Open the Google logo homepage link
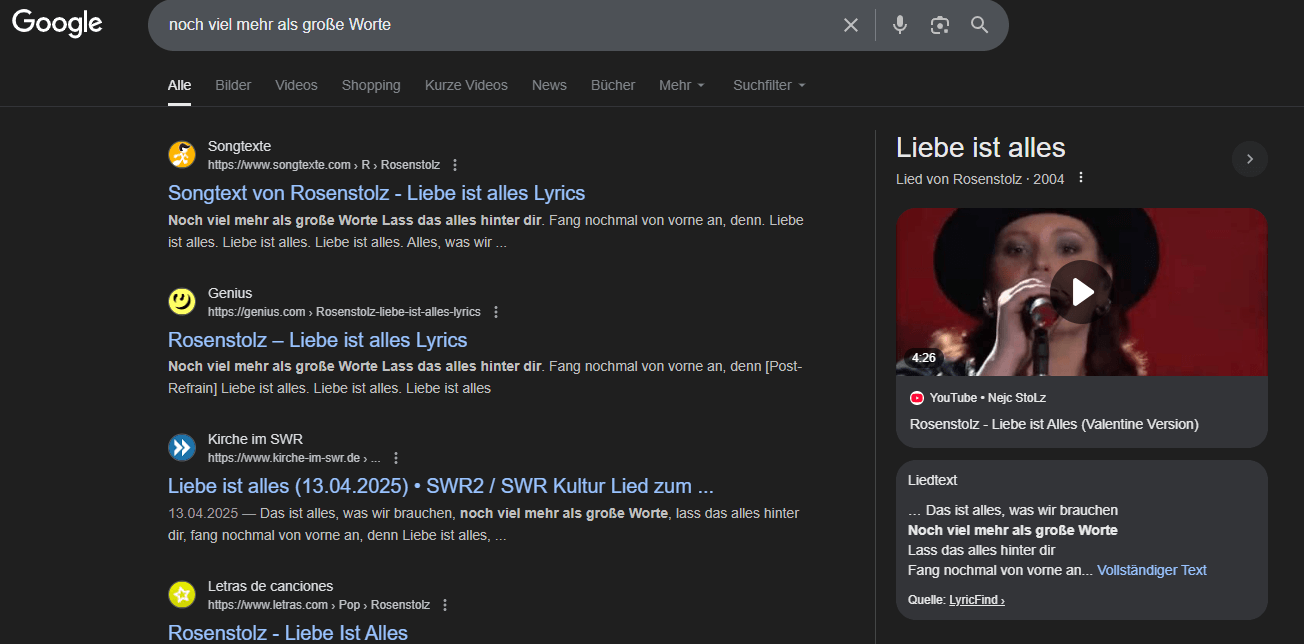Viewport: 1304px width, 644px height. [x=57, y=23]
